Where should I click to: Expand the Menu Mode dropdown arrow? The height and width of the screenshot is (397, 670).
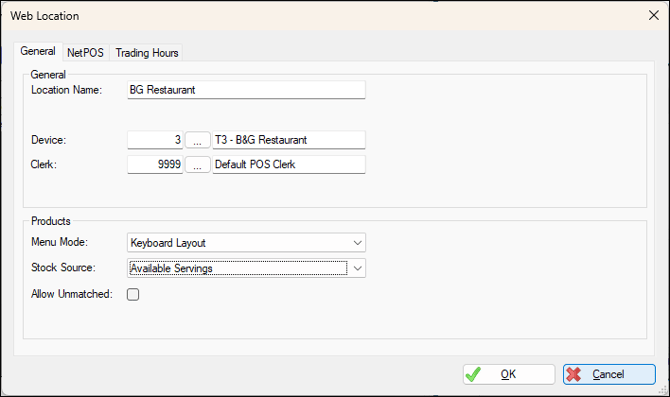click(x=358, y=243)
